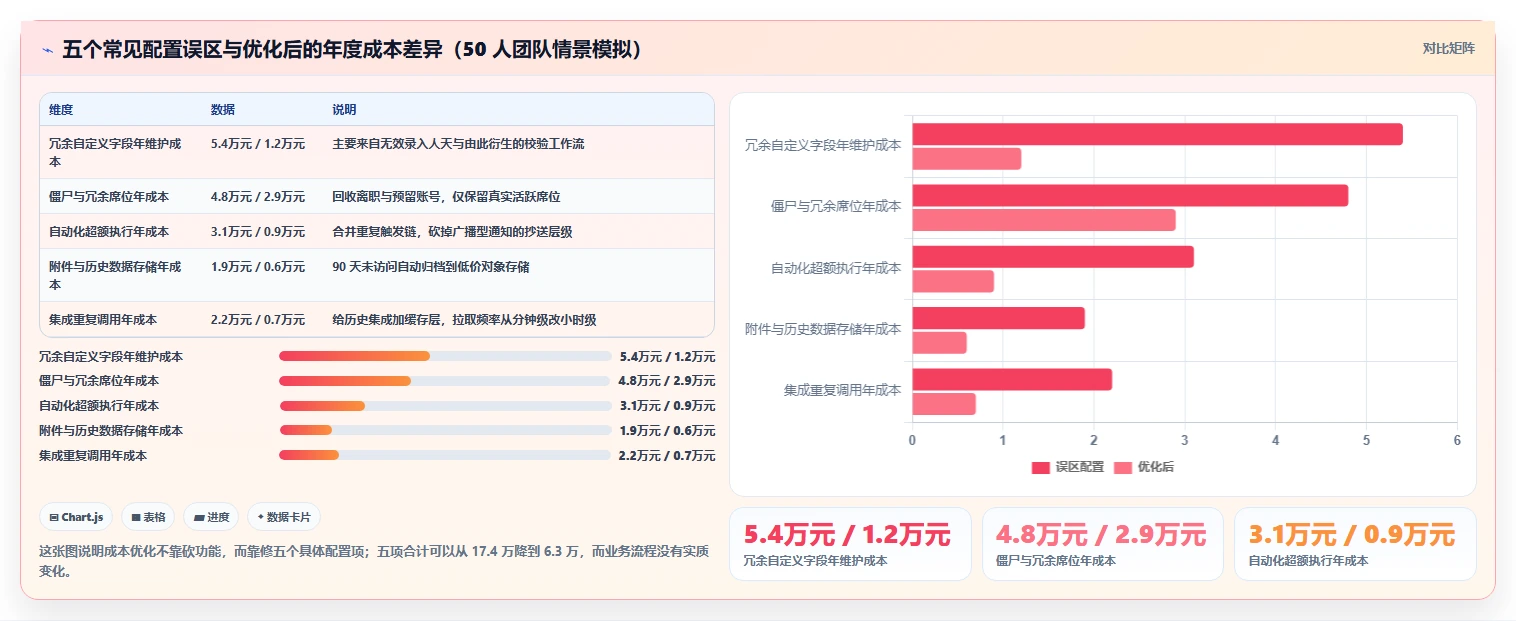
Task: Click the main title about 50 人团队情景模拟
Action: pos(352,50)
